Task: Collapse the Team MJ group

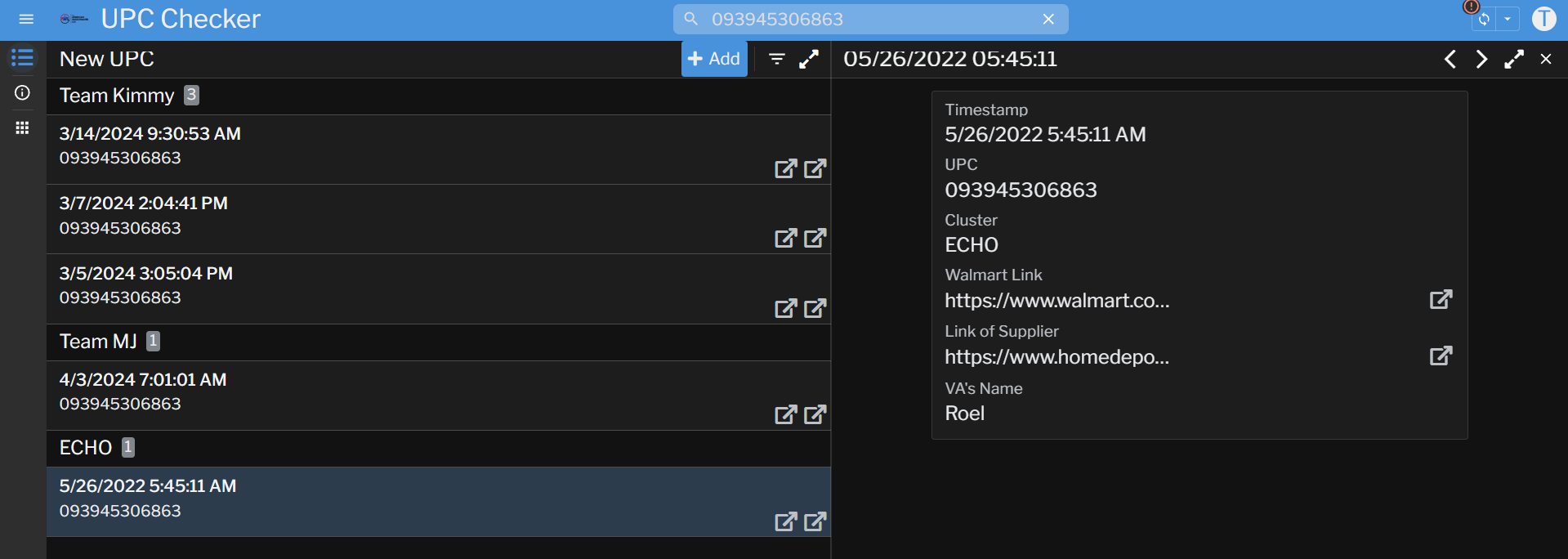Action: pos(98,342)
